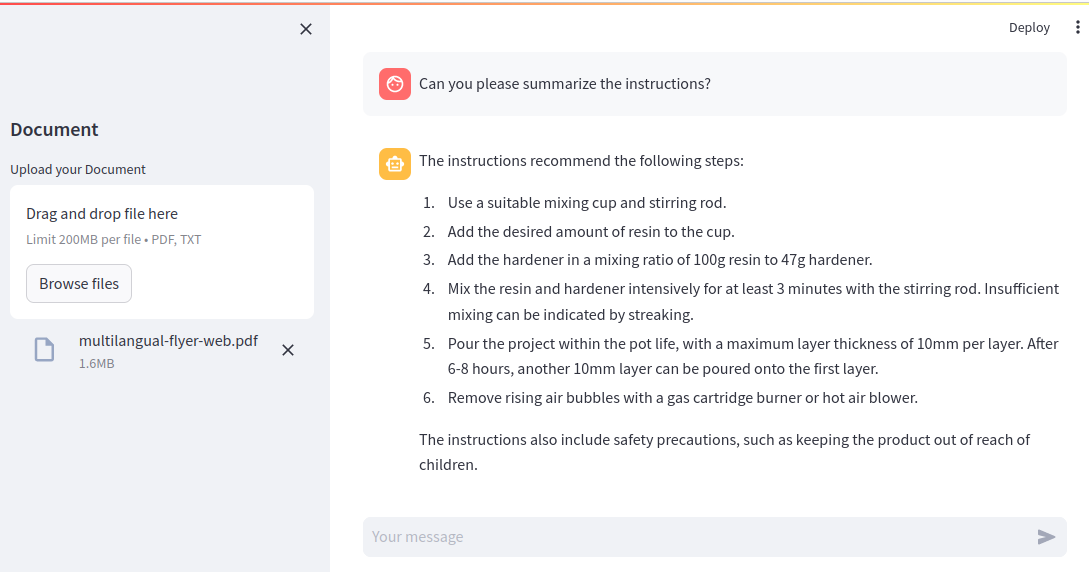This screenshot has height=572, width=1089.
Task: Click the Document heading
Action: pyautogui.click(x=54, y=129)
